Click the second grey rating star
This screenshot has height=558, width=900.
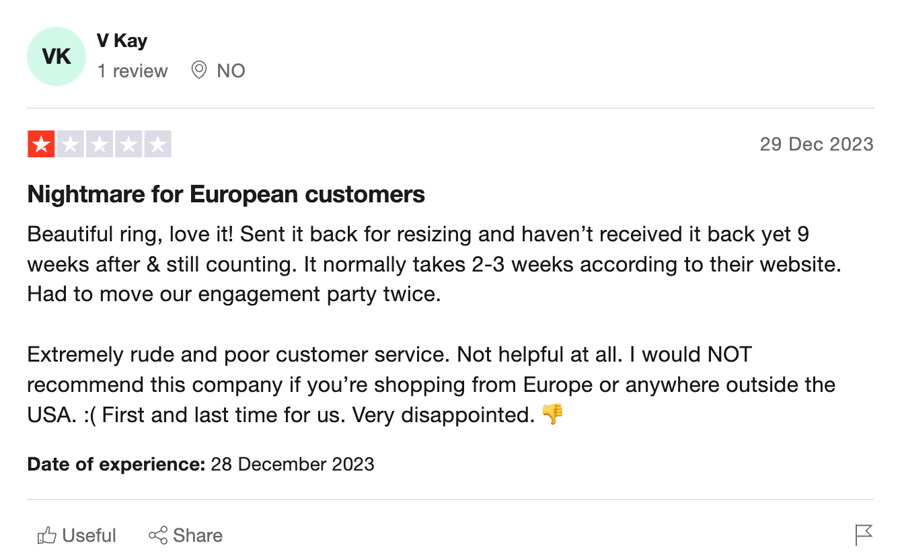pos(71,144)
